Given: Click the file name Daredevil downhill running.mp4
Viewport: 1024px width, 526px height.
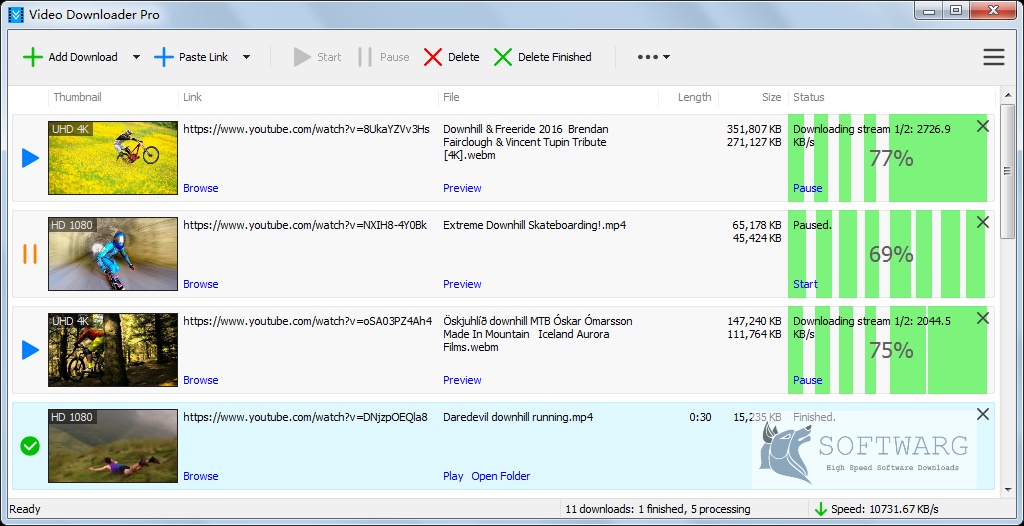Looking at the screenshot, I should (x=518, y=418).
